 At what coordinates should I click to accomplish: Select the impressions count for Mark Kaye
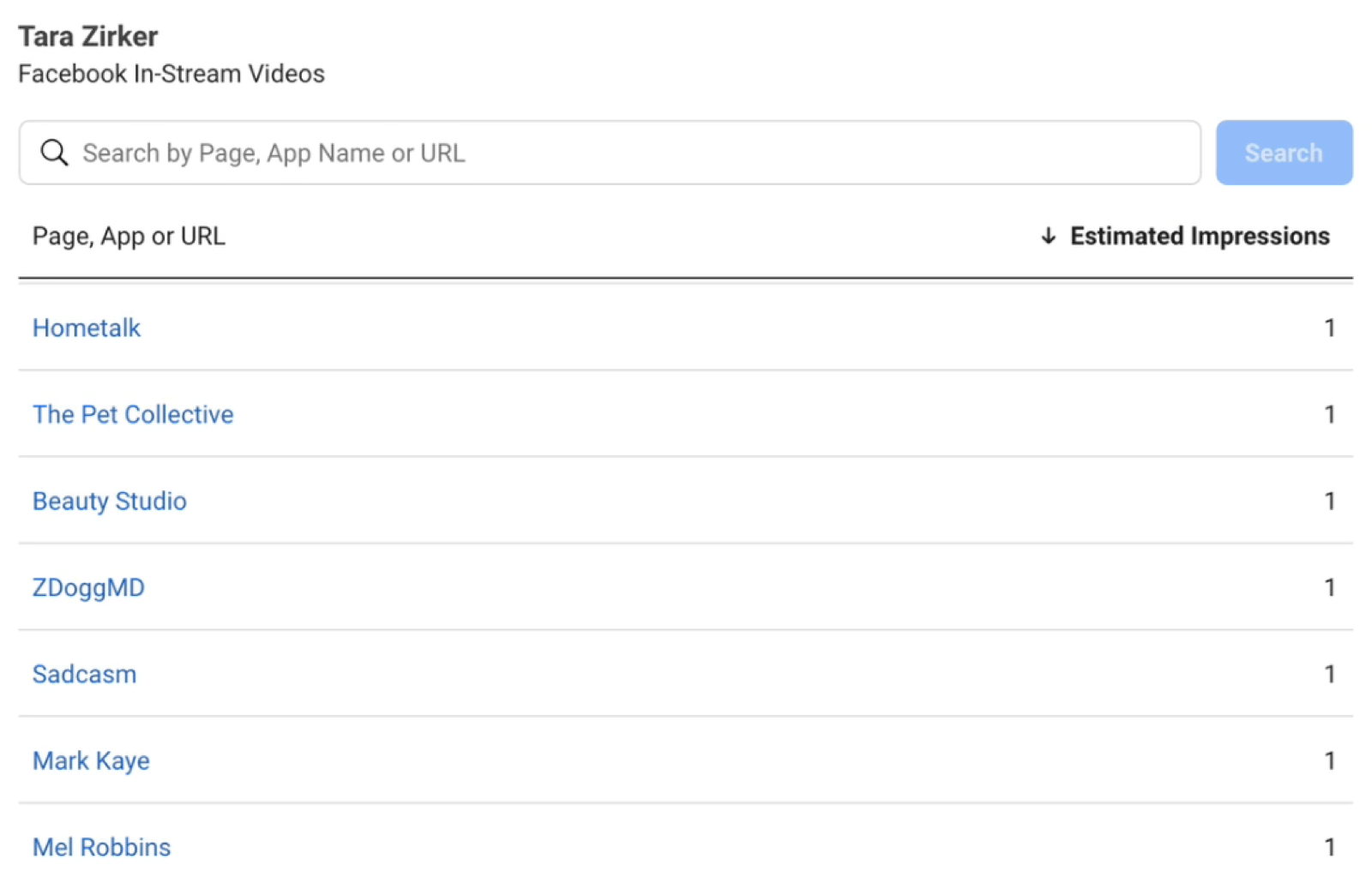coord(1330,761)
